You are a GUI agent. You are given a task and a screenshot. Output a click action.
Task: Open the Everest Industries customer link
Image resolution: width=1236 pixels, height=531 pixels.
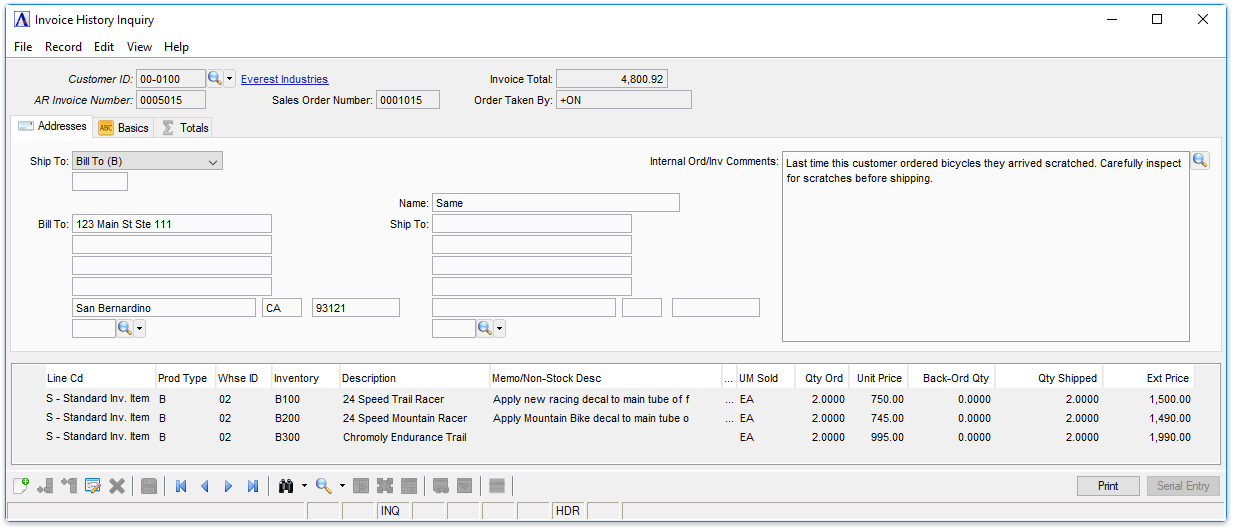284,79
